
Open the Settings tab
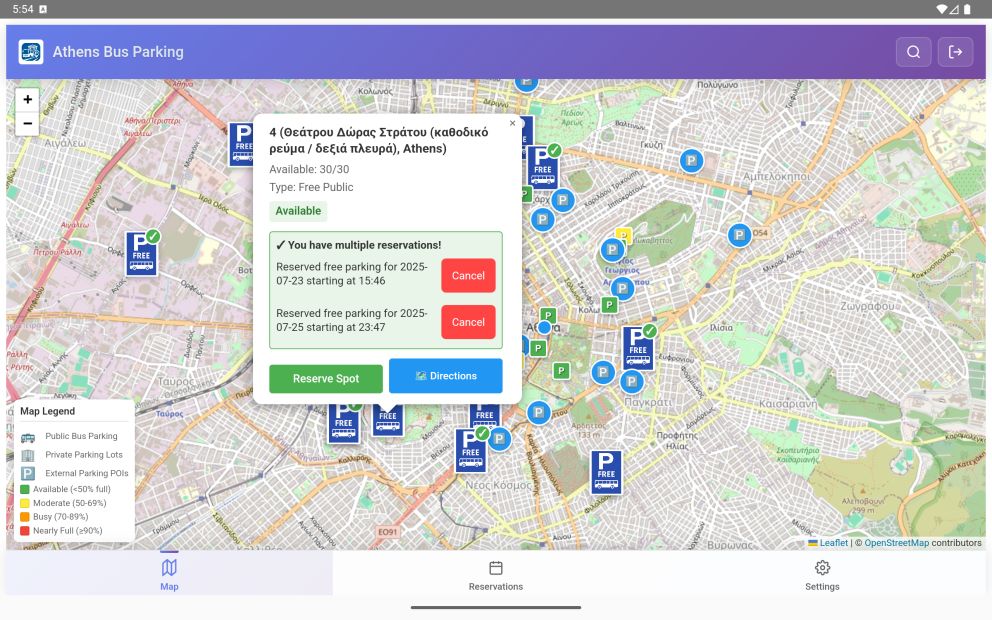(x=822, y=574)
